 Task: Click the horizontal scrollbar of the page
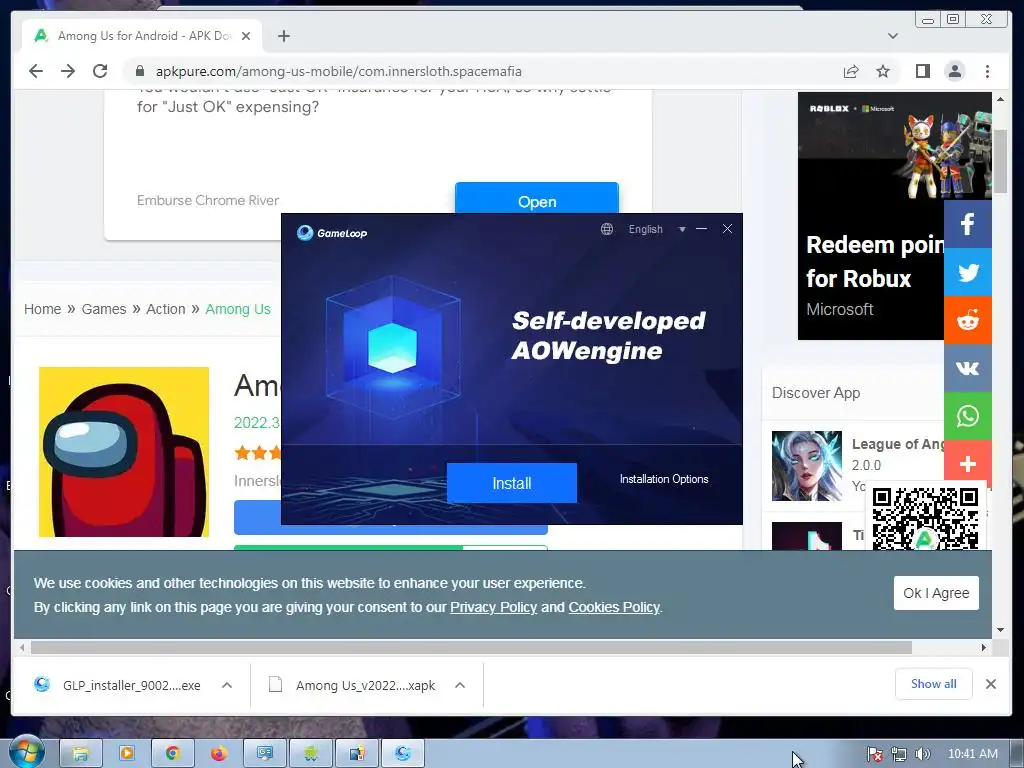[471, 647]
